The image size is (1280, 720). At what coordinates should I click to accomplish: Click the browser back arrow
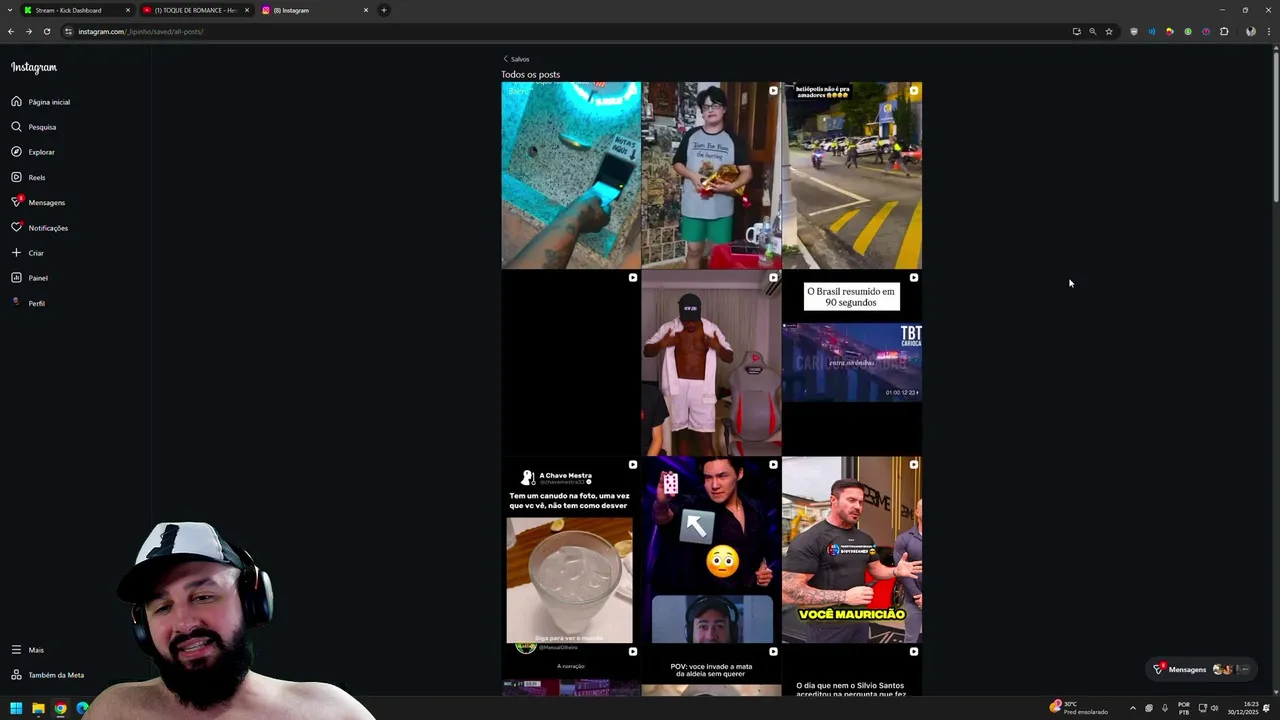coord(11,31)
